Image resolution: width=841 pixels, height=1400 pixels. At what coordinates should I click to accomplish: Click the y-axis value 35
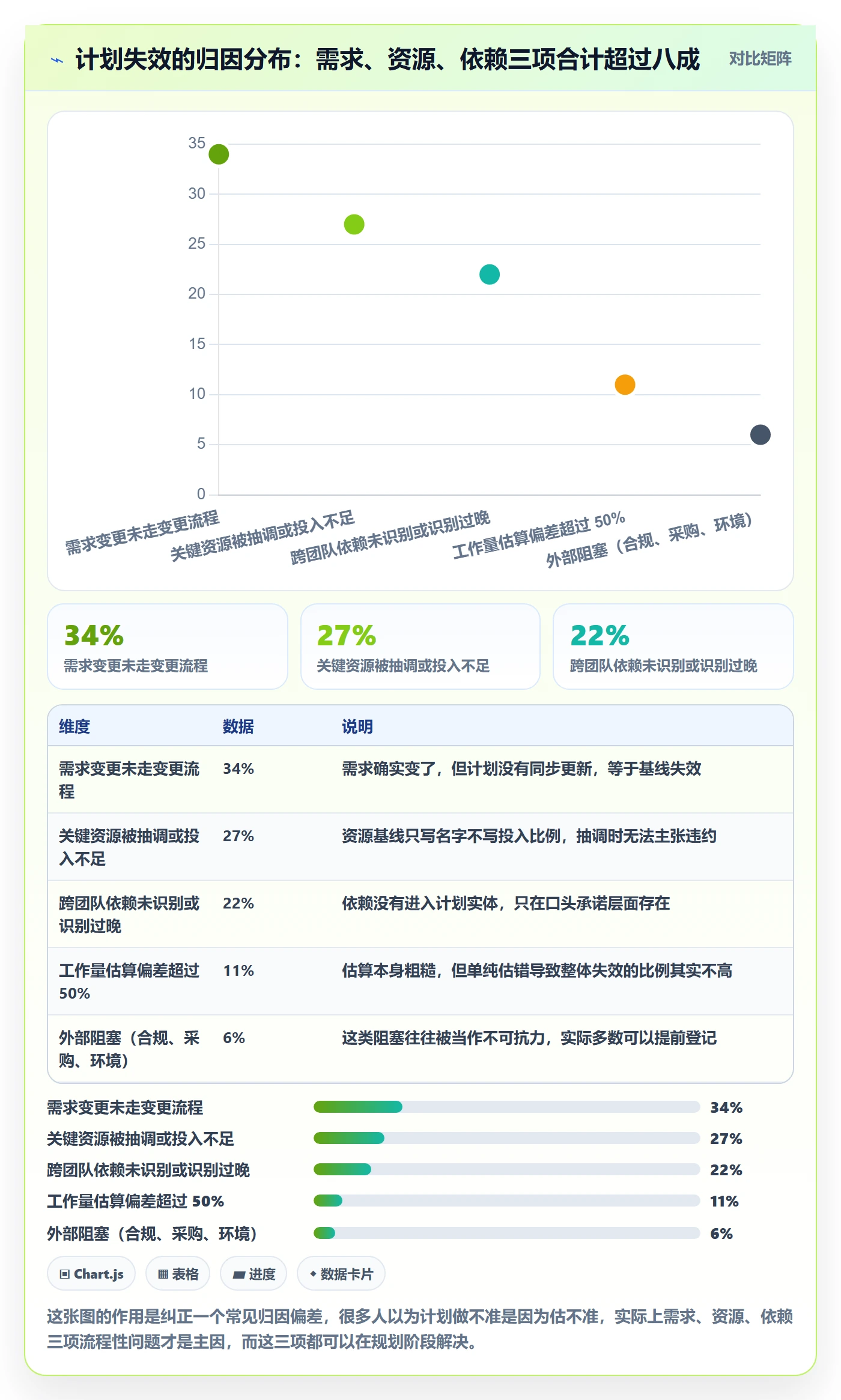(x=197, y=143)
